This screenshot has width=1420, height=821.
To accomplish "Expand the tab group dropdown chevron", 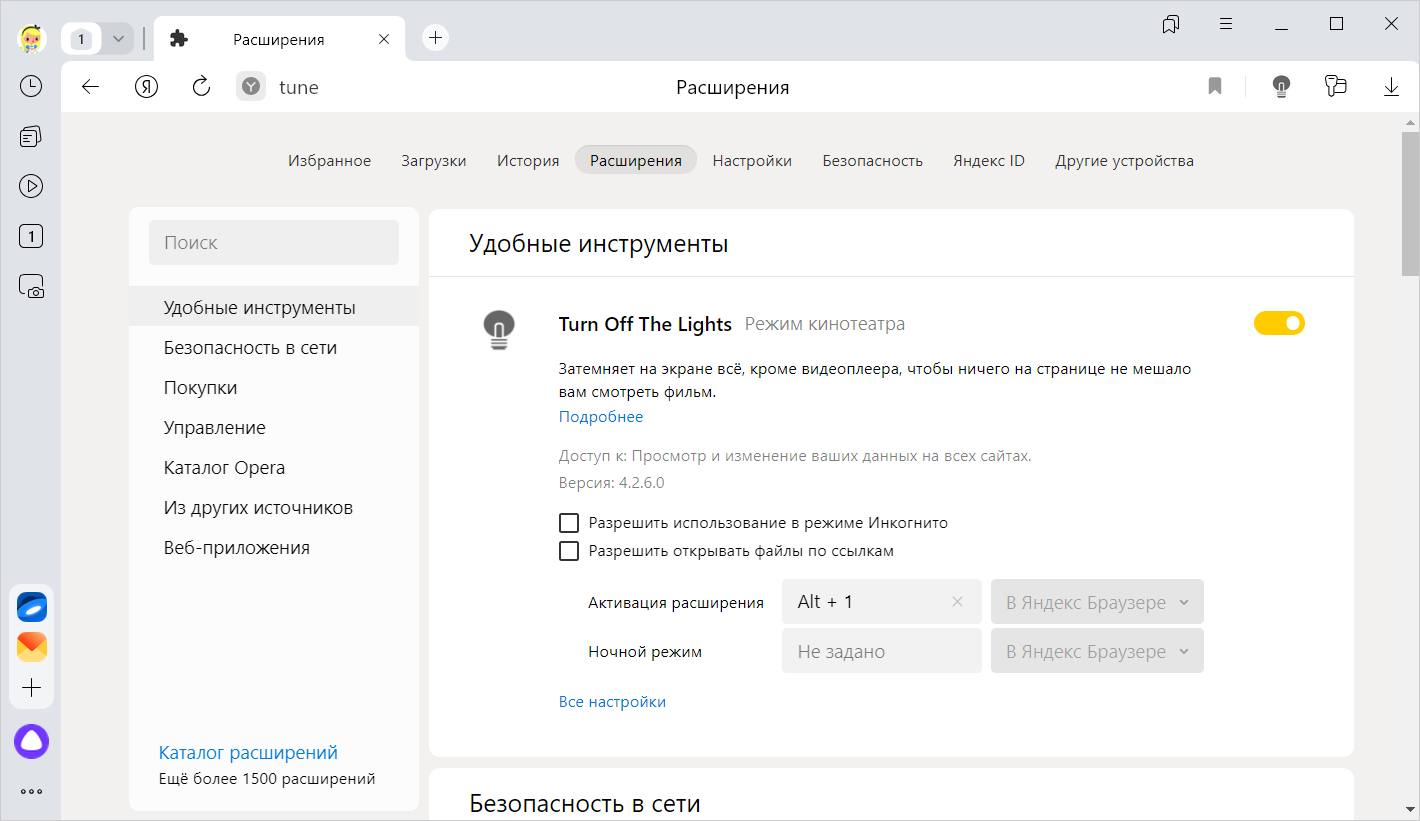I will click(x=118, y=39).
